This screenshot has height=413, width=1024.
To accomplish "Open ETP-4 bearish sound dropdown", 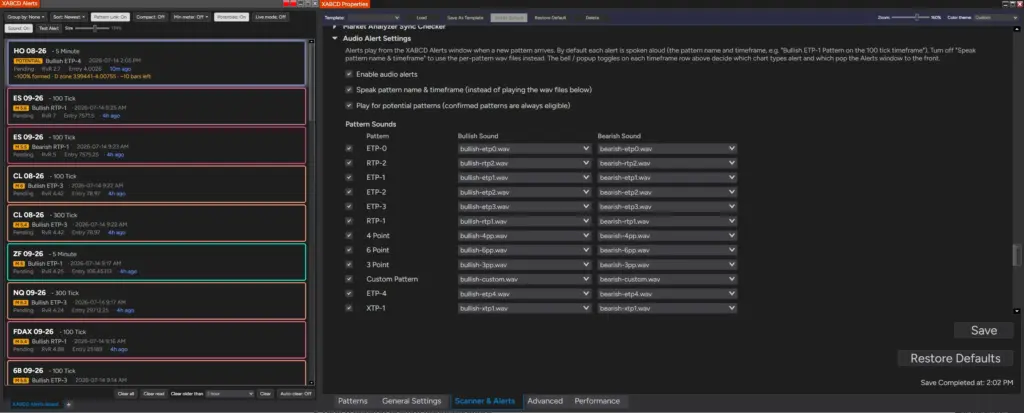I will coord(667,293).
